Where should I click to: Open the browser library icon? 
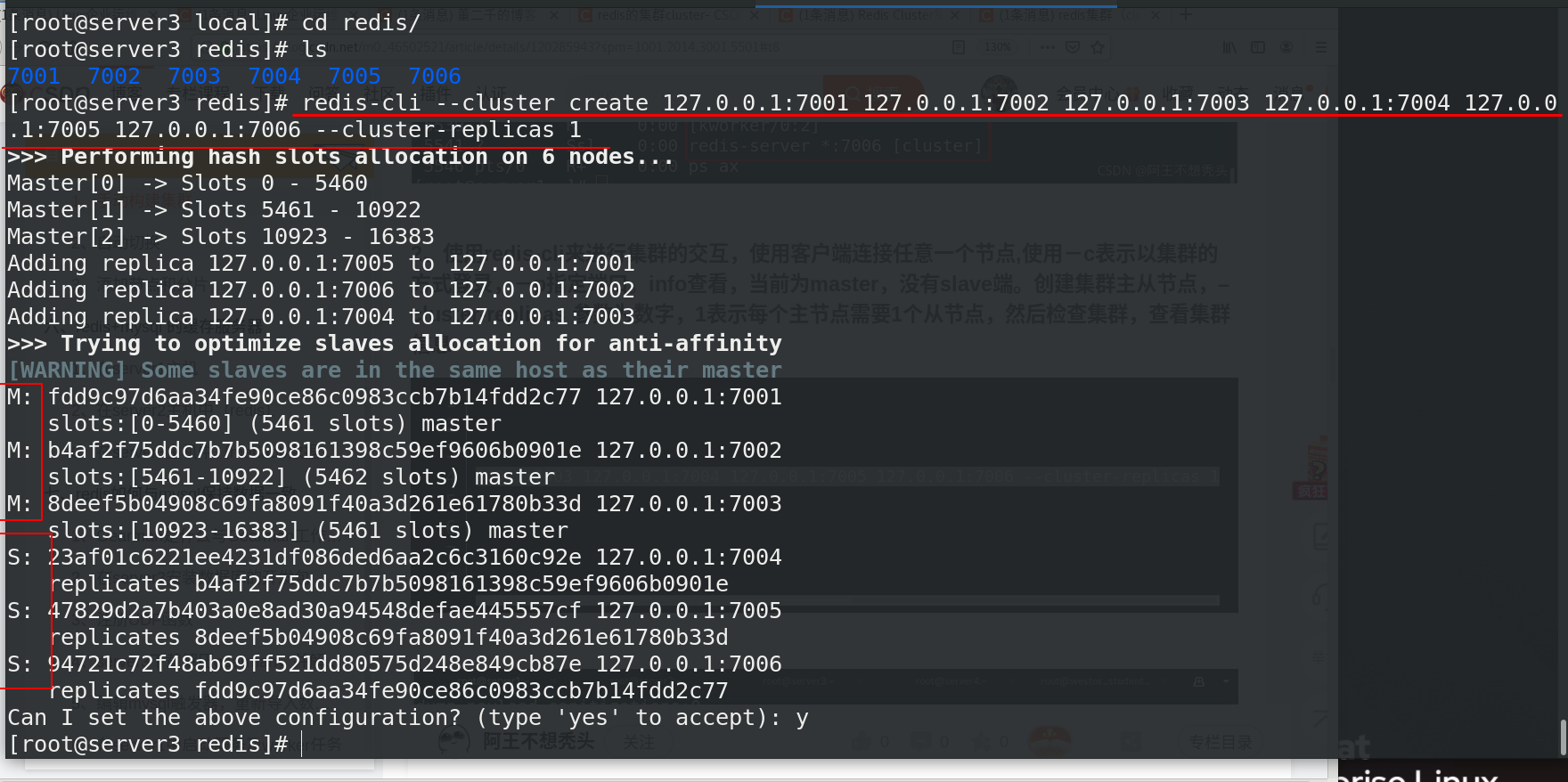coord(1229,47)
